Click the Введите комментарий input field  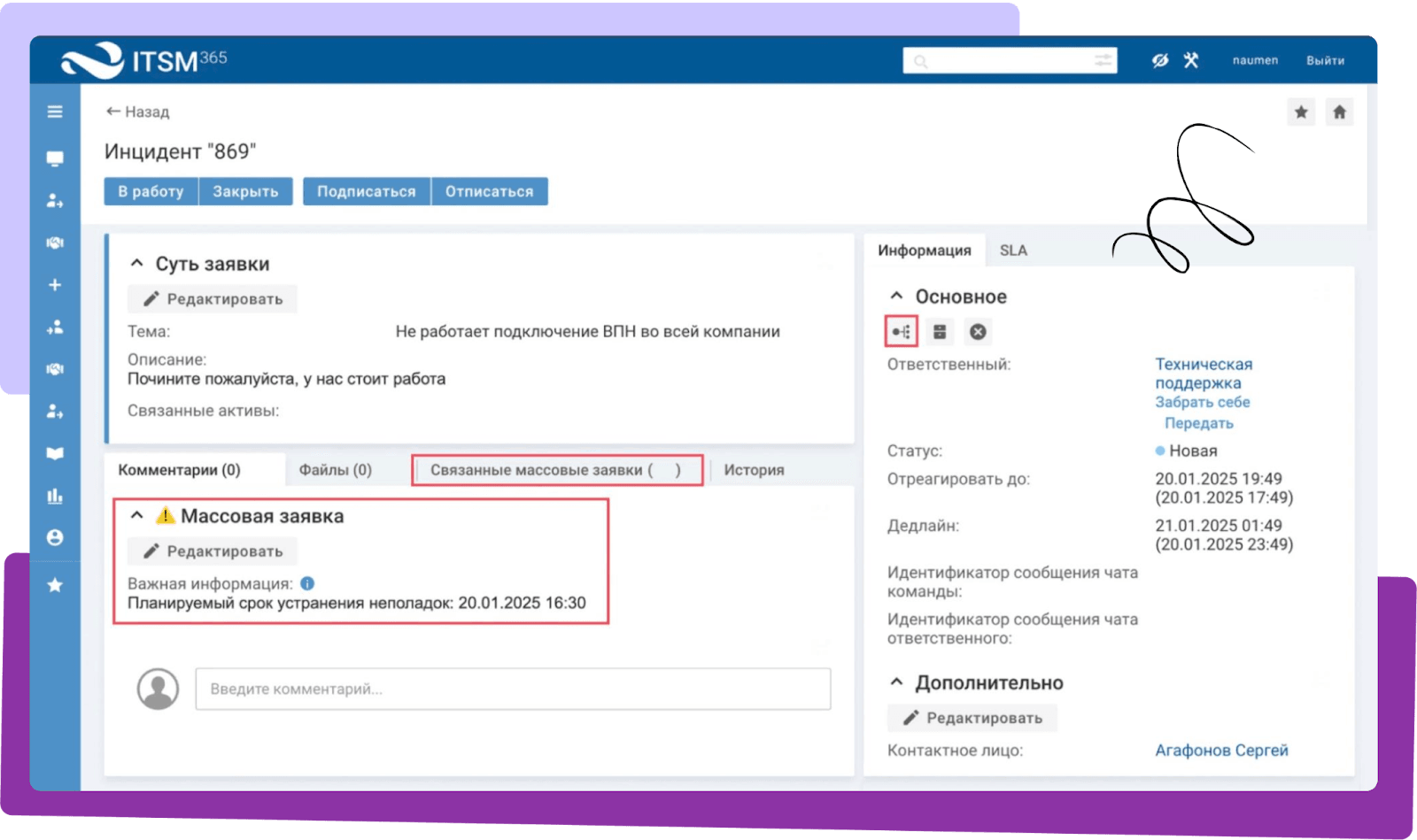pyautogui.click(x=513, y=689)
